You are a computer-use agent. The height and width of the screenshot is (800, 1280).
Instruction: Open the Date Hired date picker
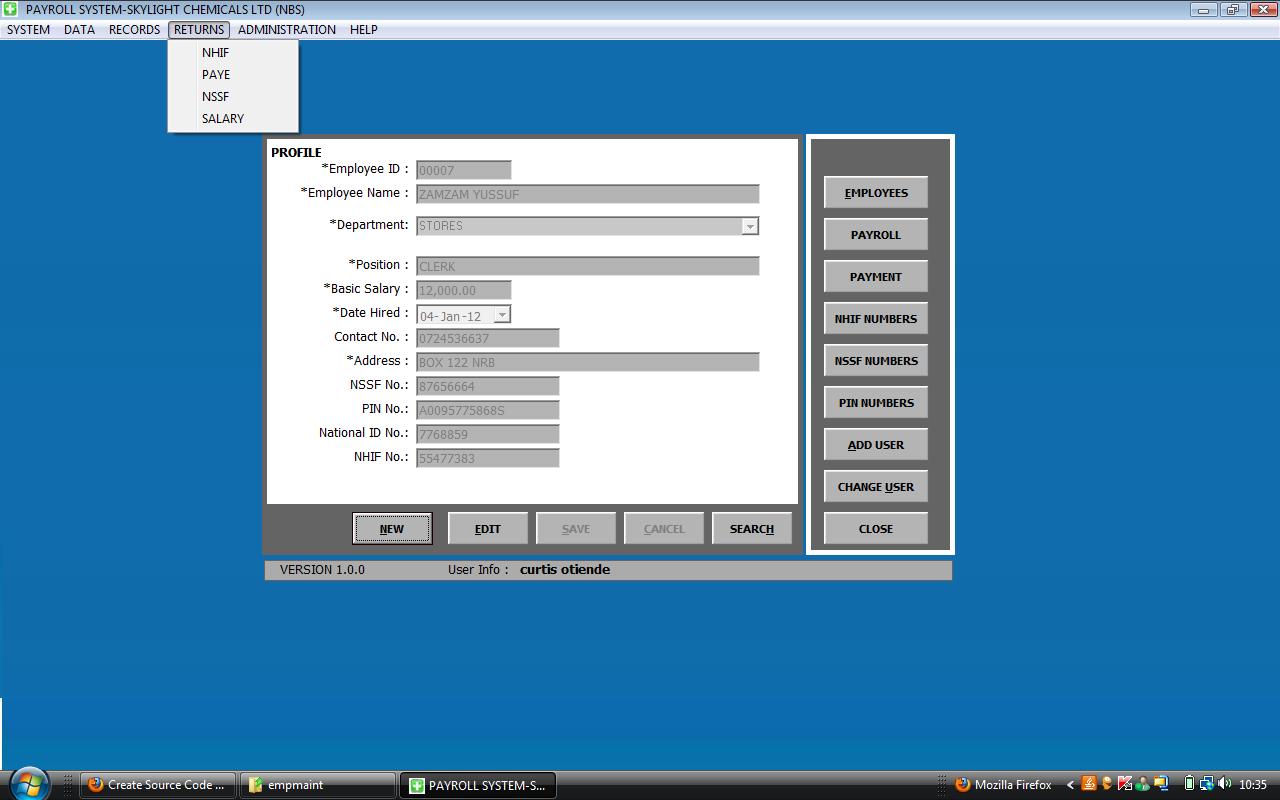[x=503, y=313]
